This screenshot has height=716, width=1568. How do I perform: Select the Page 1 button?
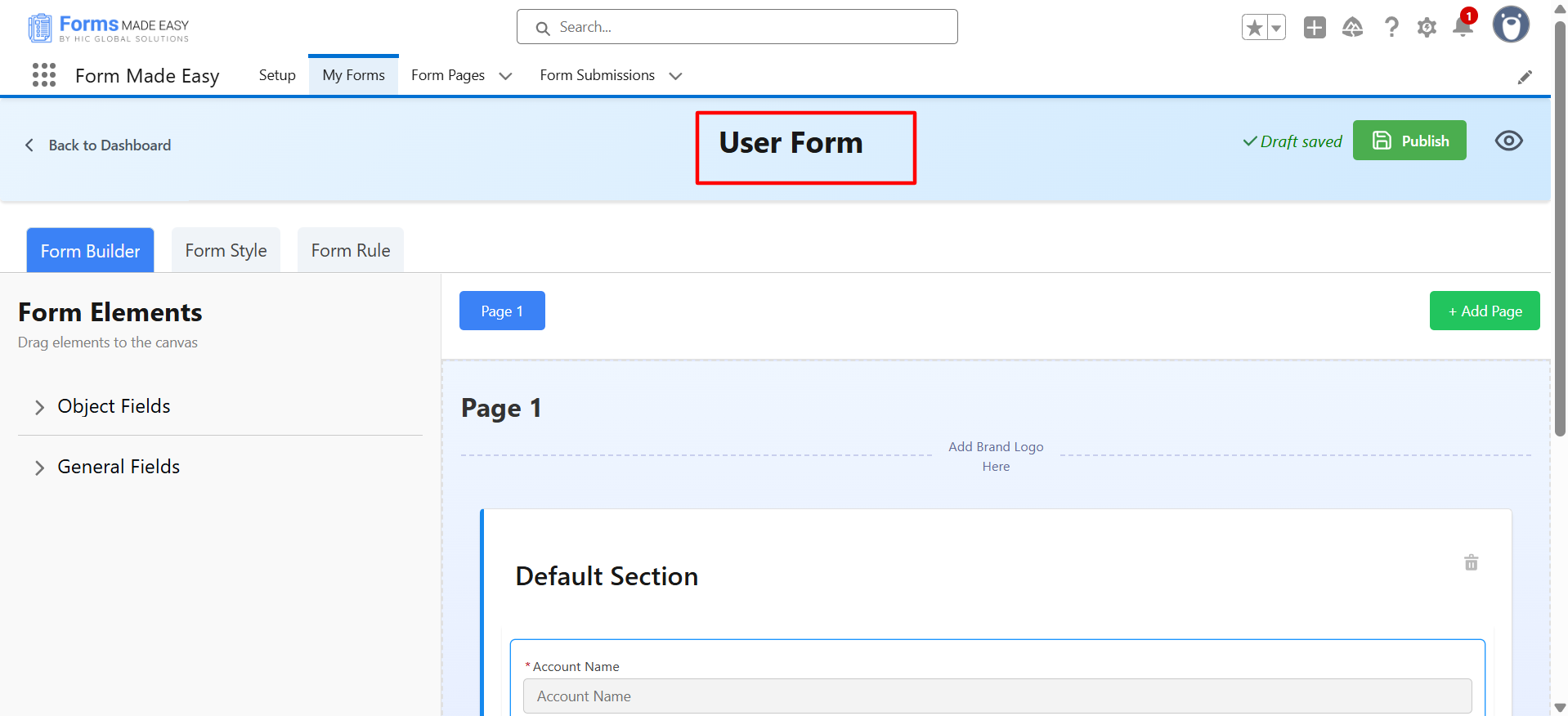pyautogui.click(x=502, y=311)
